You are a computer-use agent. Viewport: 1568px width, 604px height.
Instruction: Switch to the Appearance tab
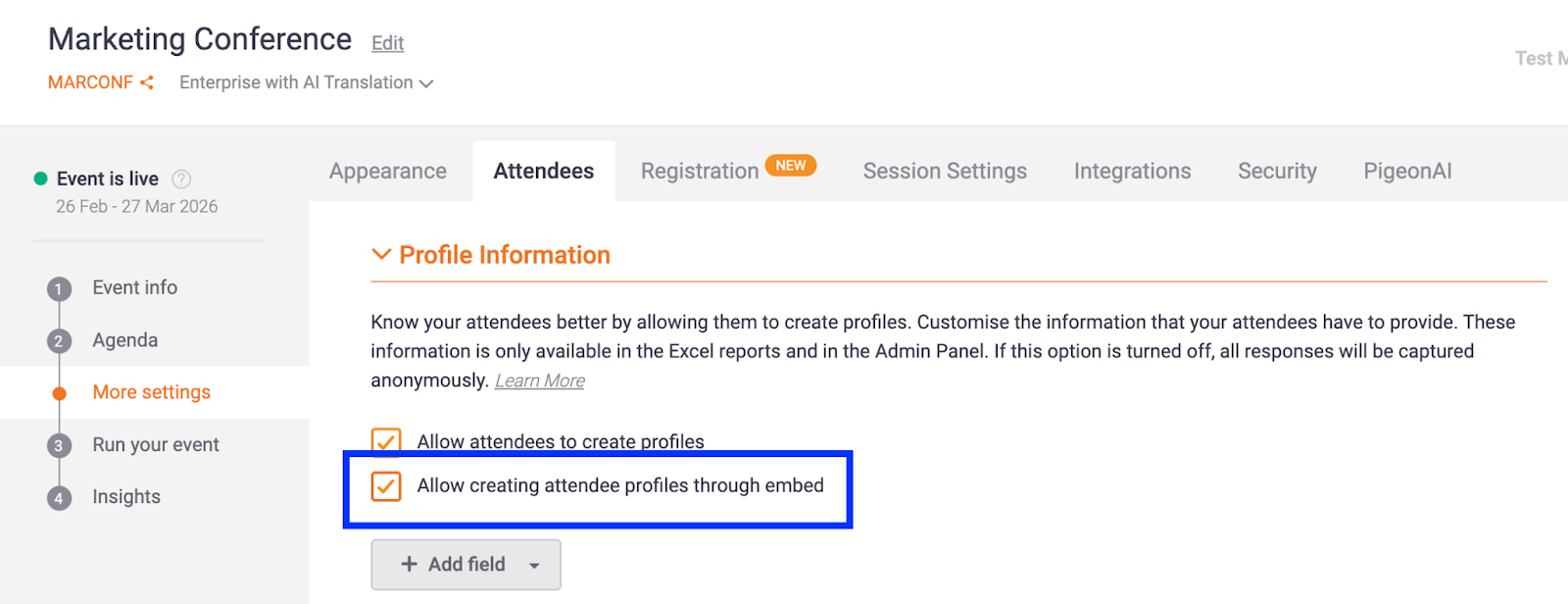point(388,172)
